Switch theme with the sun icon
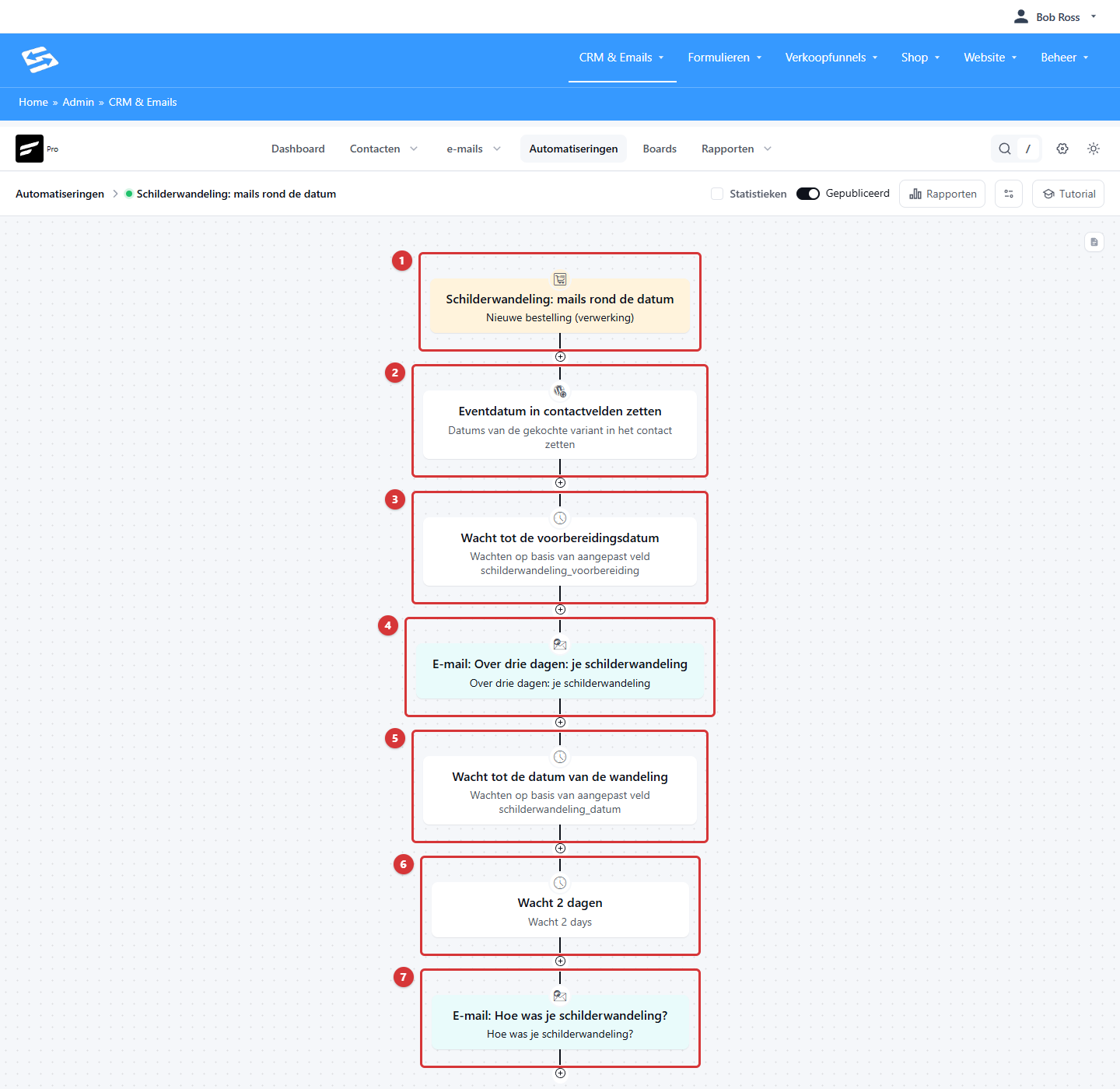 point(1094,149)
